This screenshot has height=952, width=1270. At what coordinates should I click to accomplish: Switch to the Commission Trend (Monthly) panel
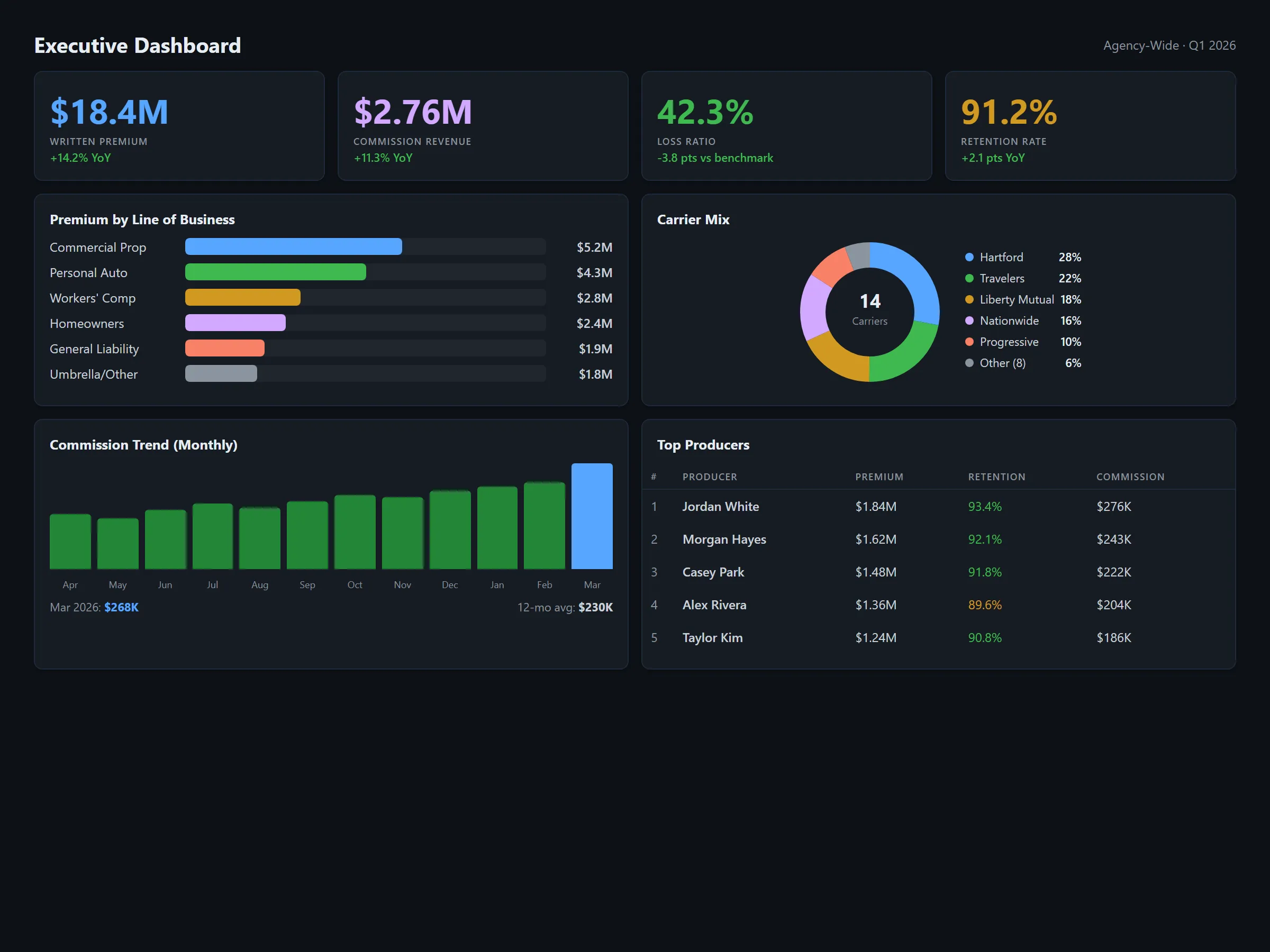pos(143,445)
